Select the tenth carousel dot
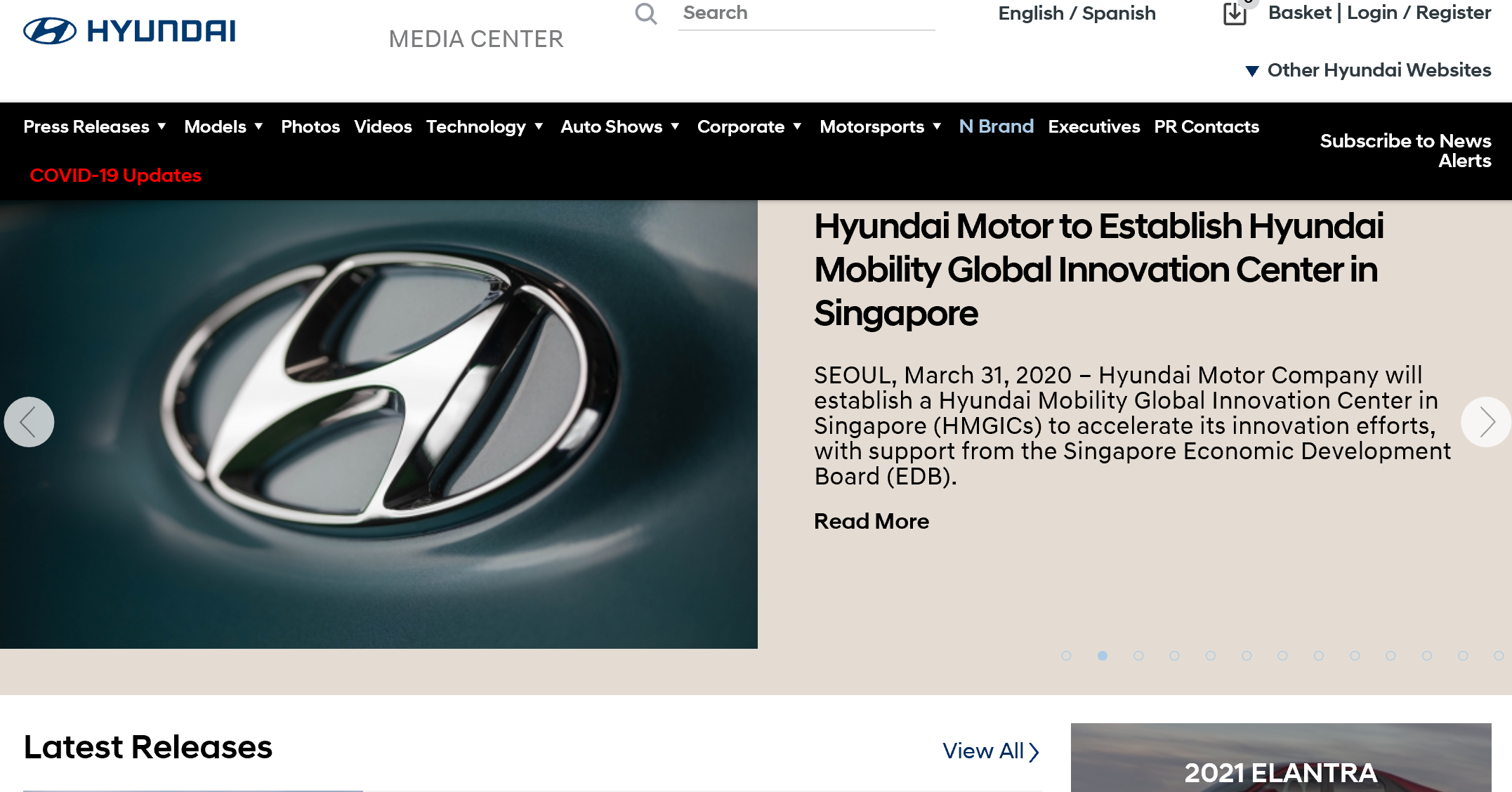 point(1391,656)
